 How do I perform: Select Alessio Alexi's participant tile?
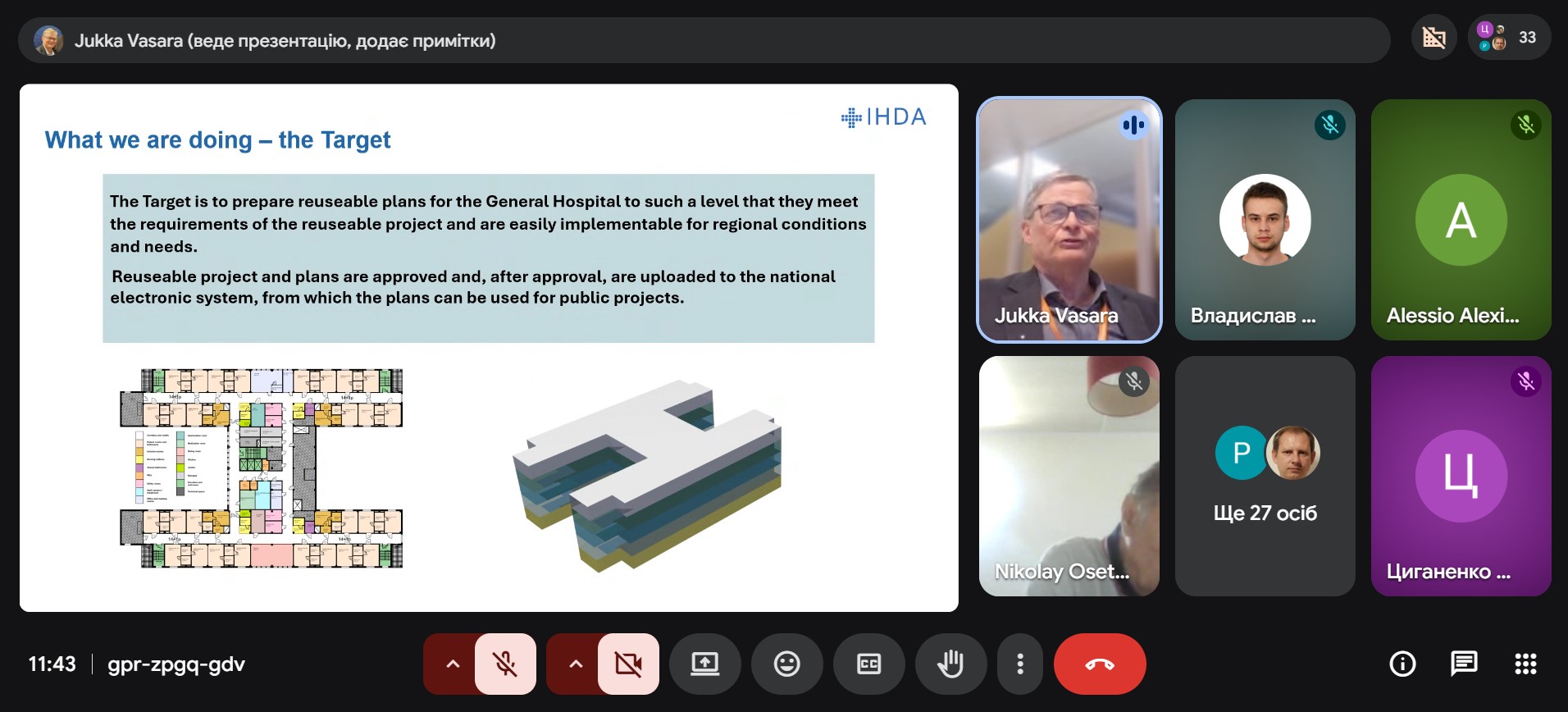click(1461, 220)
